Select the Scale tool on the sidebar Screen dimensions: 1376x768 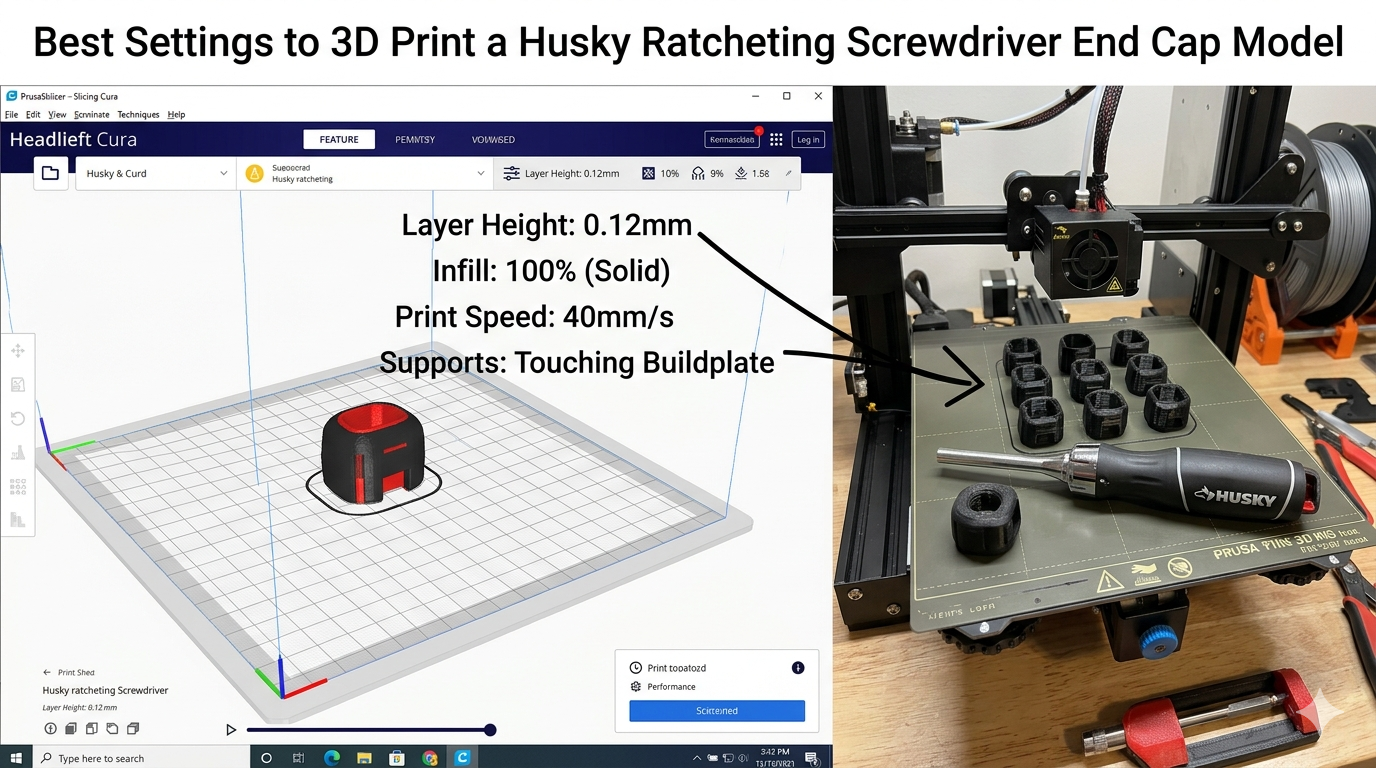point(16,384)
